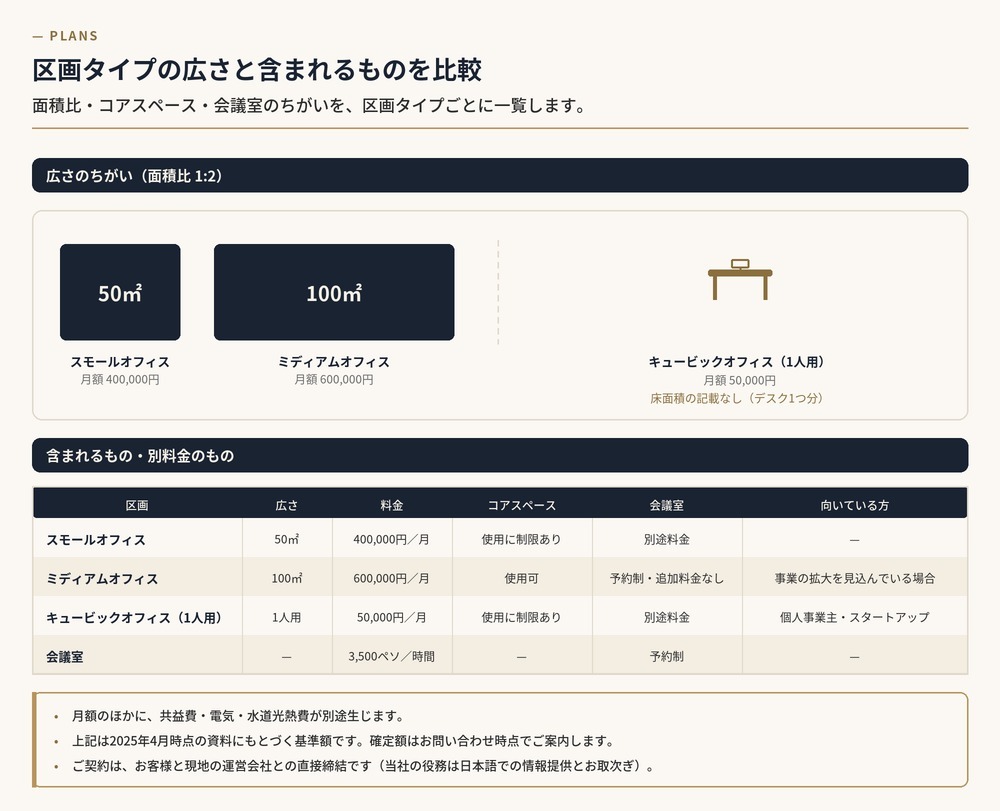Viewport: 1000px width, 811px height.
Task: Click 月額 50,000円 price caption
Action: point(740,380)
